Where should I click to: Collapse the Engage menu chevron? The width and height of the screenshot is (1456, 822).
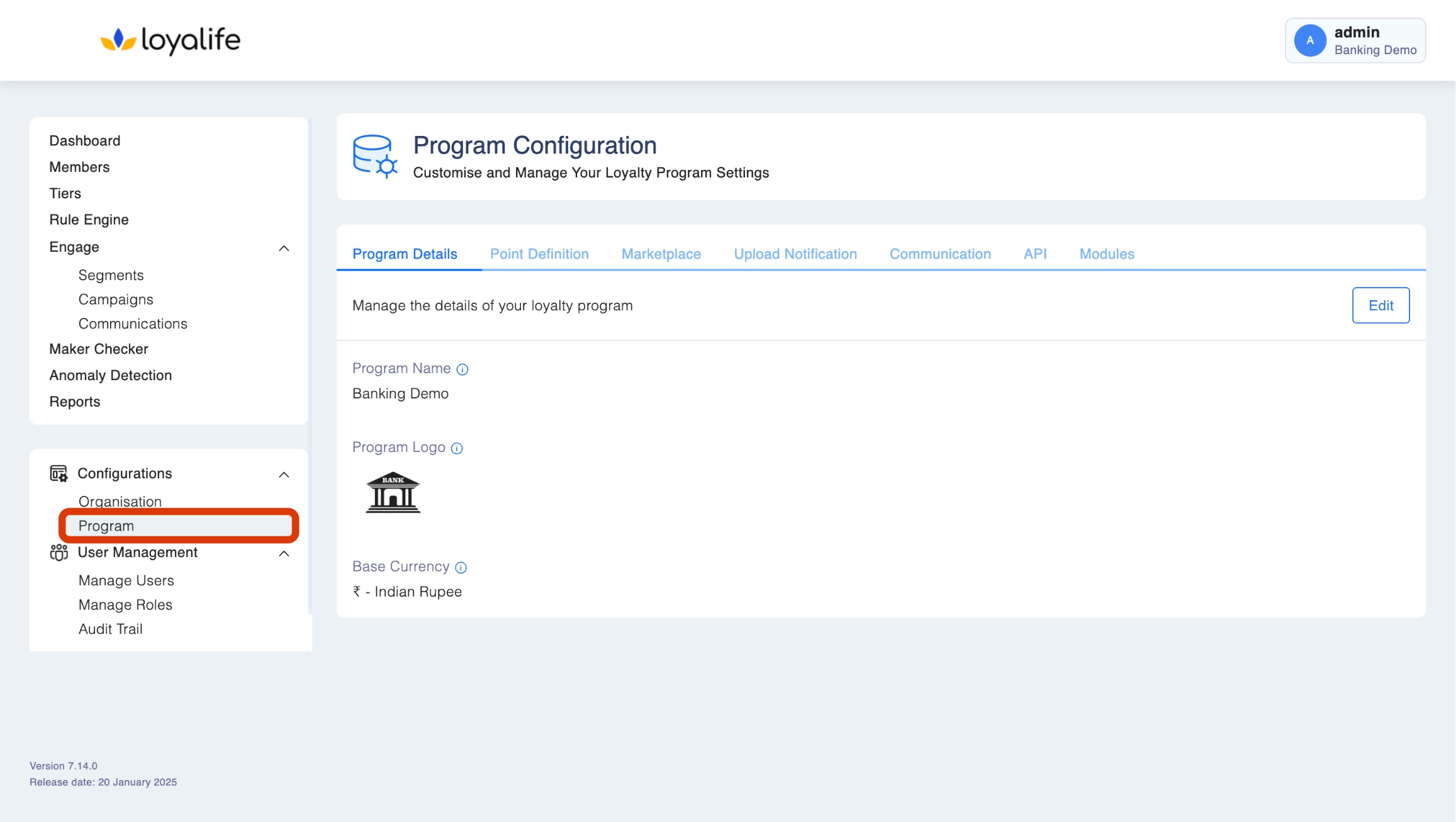coord(284,248)
